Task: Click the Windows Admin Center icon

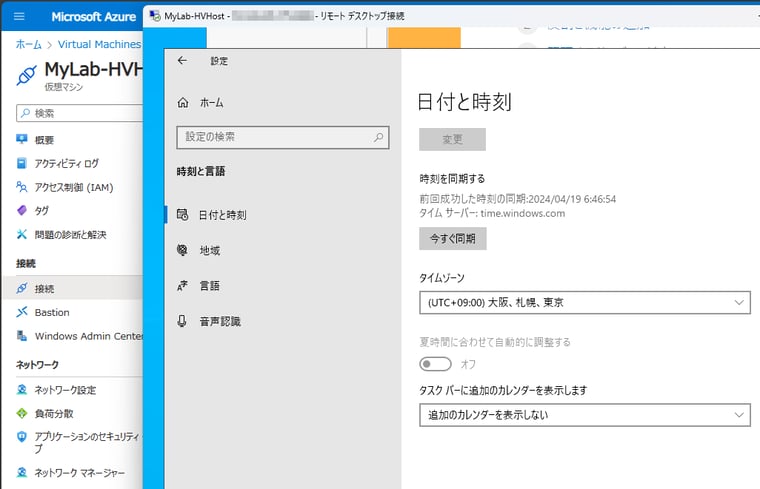Action: coord(21,336)
